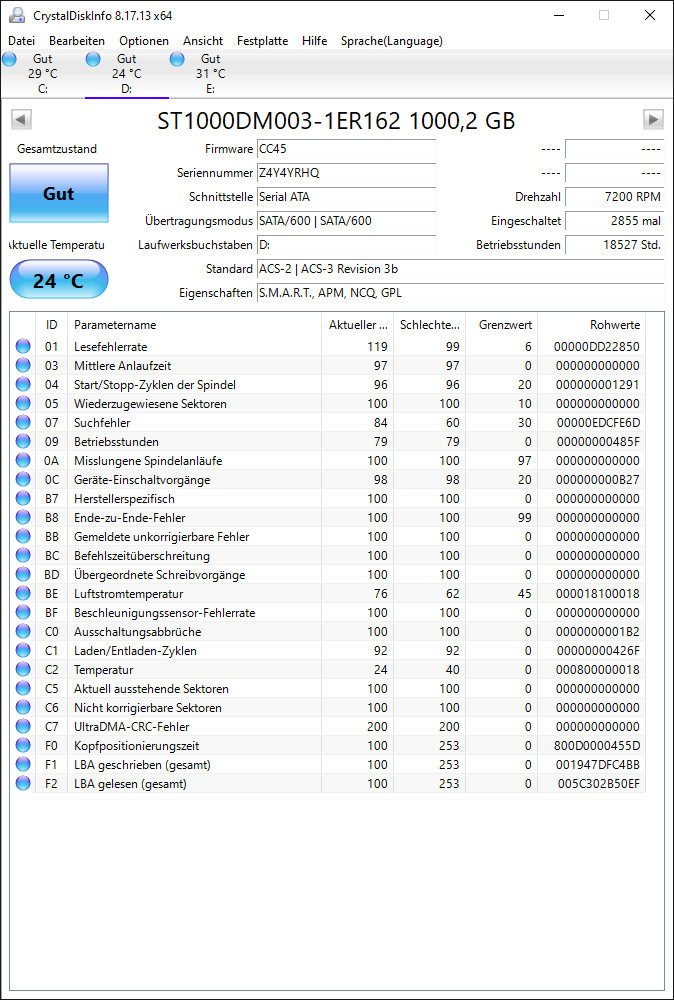The height and width of the screenshot is (1000, 674).
Task: Click the CrystalDiskInfo title bar icon
Action: point(17,15)
